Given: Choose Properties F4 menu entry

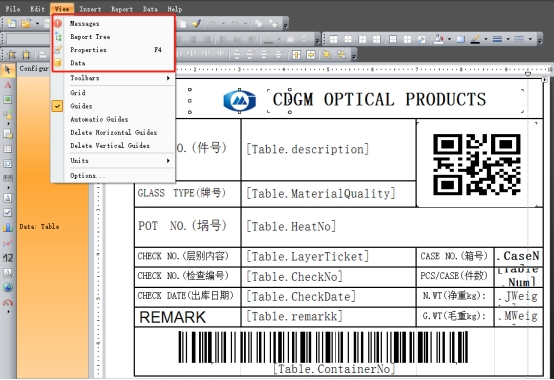Looking at the screenshot, I should click(x=113, y=50).
